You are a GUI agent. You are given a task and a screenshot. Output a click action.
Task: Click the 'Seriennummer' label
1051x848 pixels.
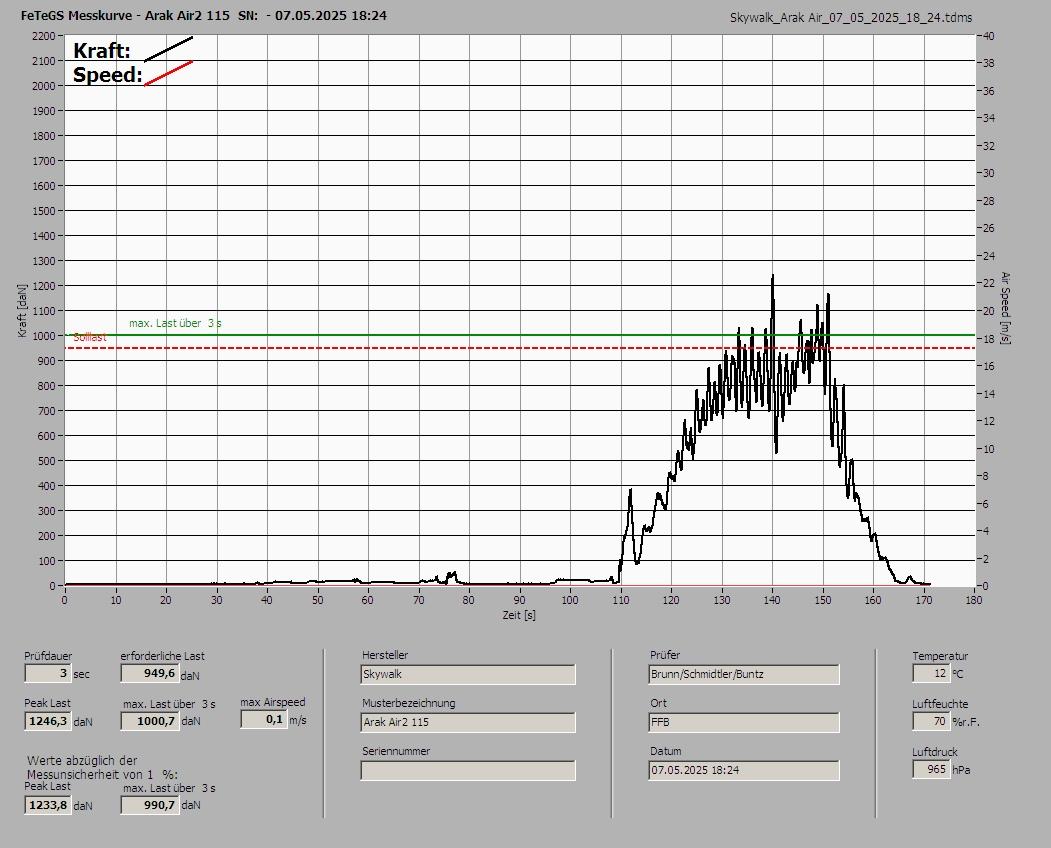(395, 751)
